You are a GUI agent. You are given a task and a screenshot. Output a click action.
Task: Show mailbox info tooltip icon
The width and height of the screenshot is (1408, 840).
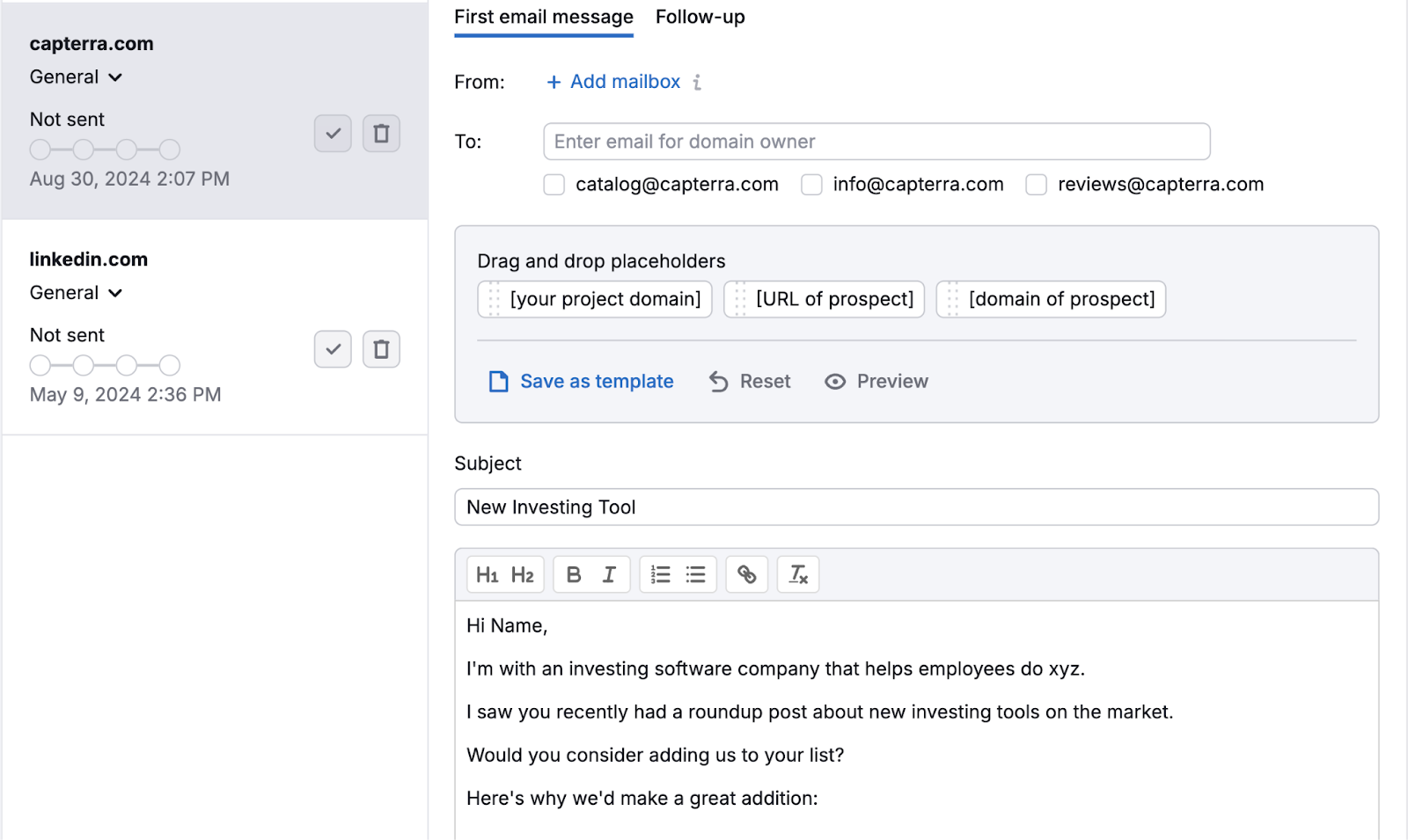[697, 82]
